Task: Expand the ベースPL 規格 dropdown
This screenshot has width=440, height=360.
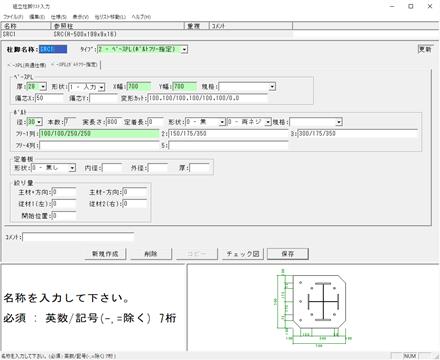Action: [x=272, y=87]
